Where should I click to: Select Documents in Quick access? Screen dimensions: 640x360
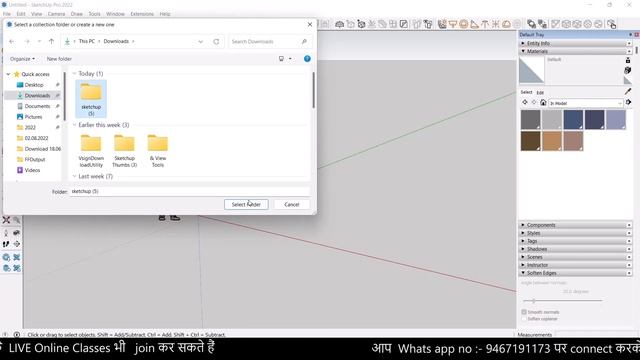(37, 106)
